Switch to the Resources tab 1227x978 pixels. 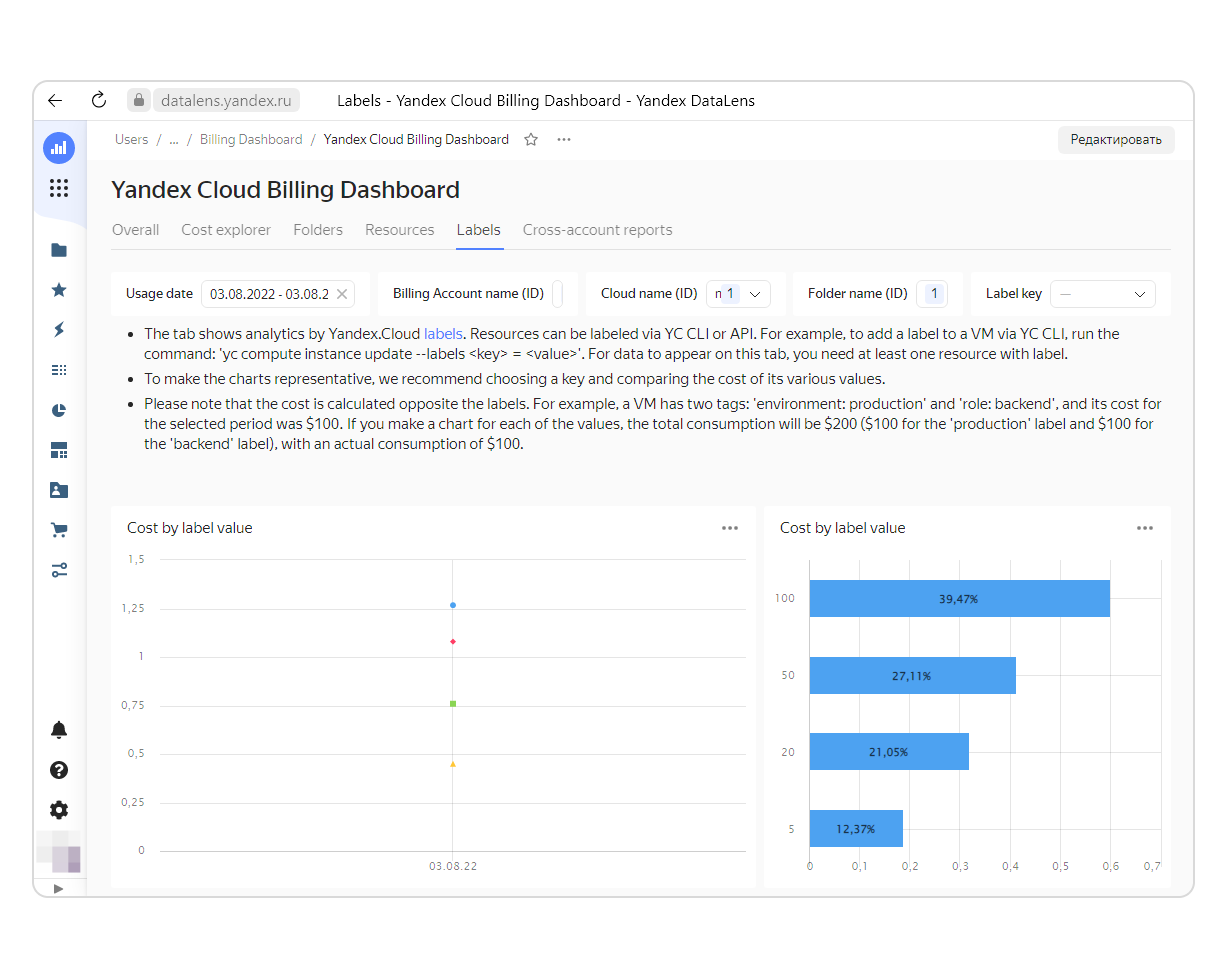tap(400, 230)
